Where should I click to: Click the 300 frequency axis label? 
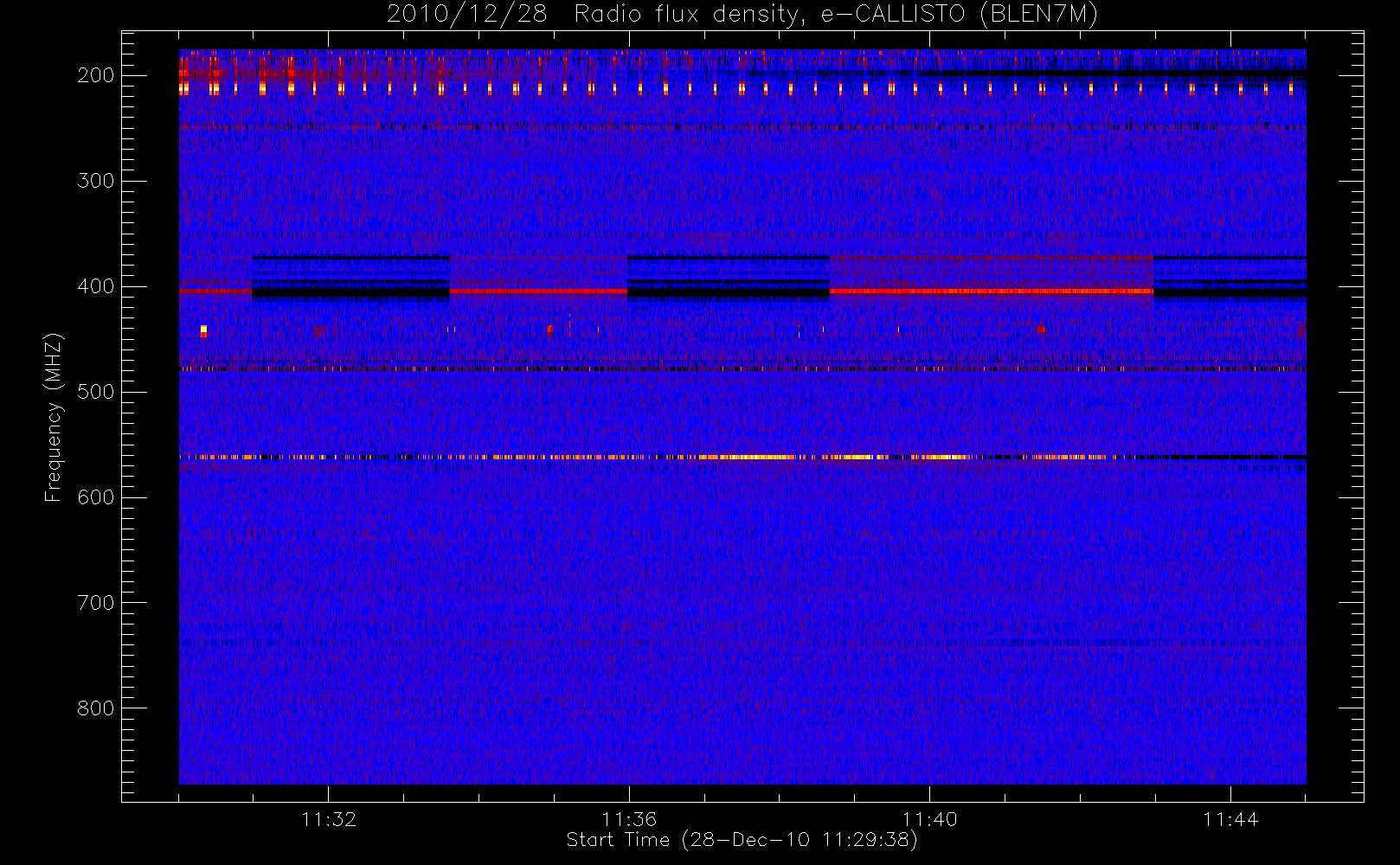coord(95,181)
